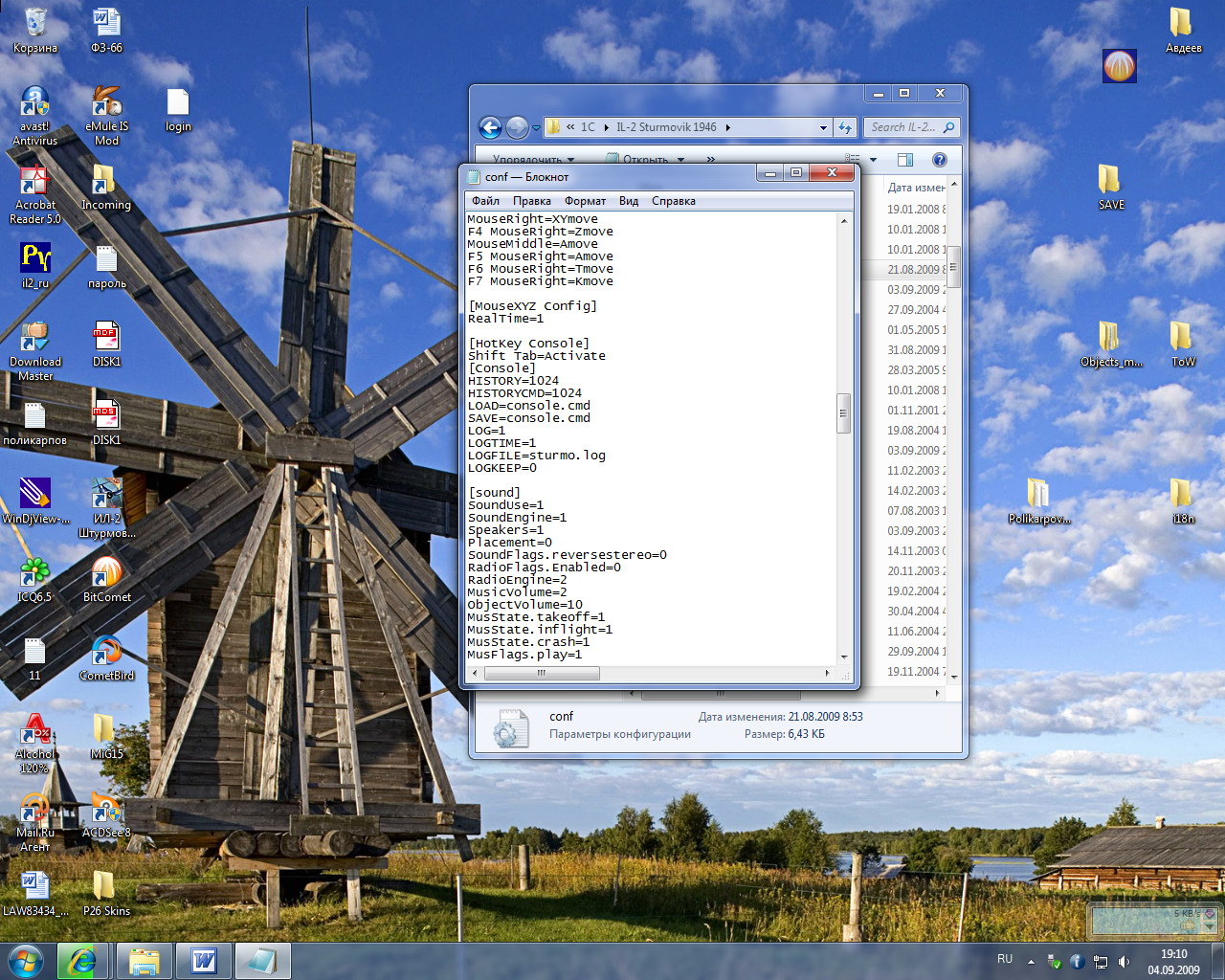Select the Objects_m... folder on desktop

click(1111, 345)
